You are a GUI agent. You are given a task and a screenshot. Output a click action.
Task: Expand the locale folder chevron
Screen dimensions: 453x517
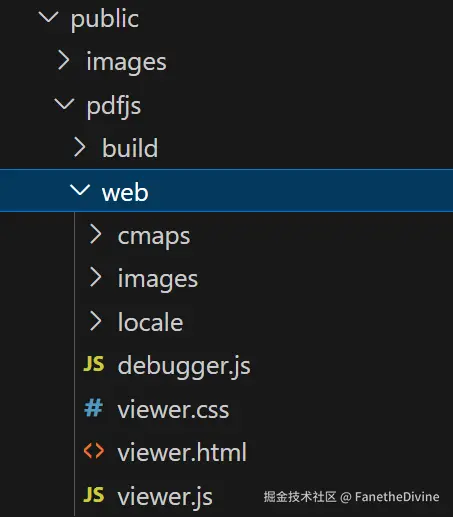point(95,321)
